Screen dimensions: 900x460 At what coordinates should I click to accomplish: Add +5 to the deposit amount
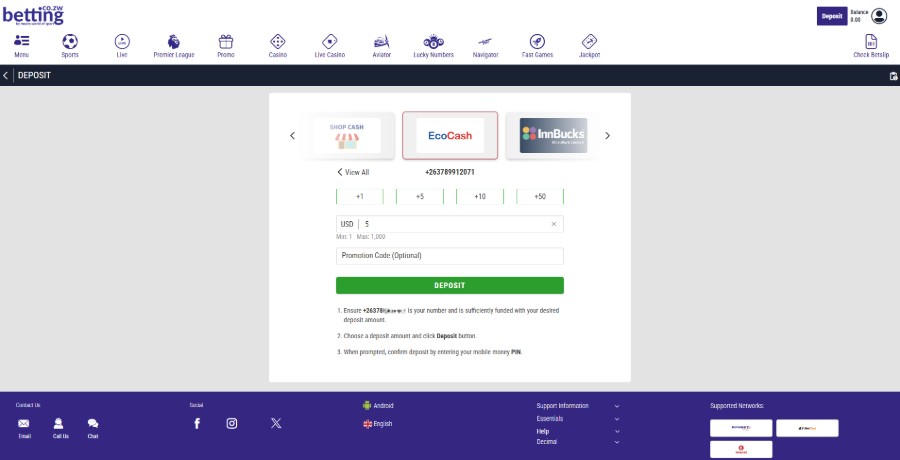(420, 196)
